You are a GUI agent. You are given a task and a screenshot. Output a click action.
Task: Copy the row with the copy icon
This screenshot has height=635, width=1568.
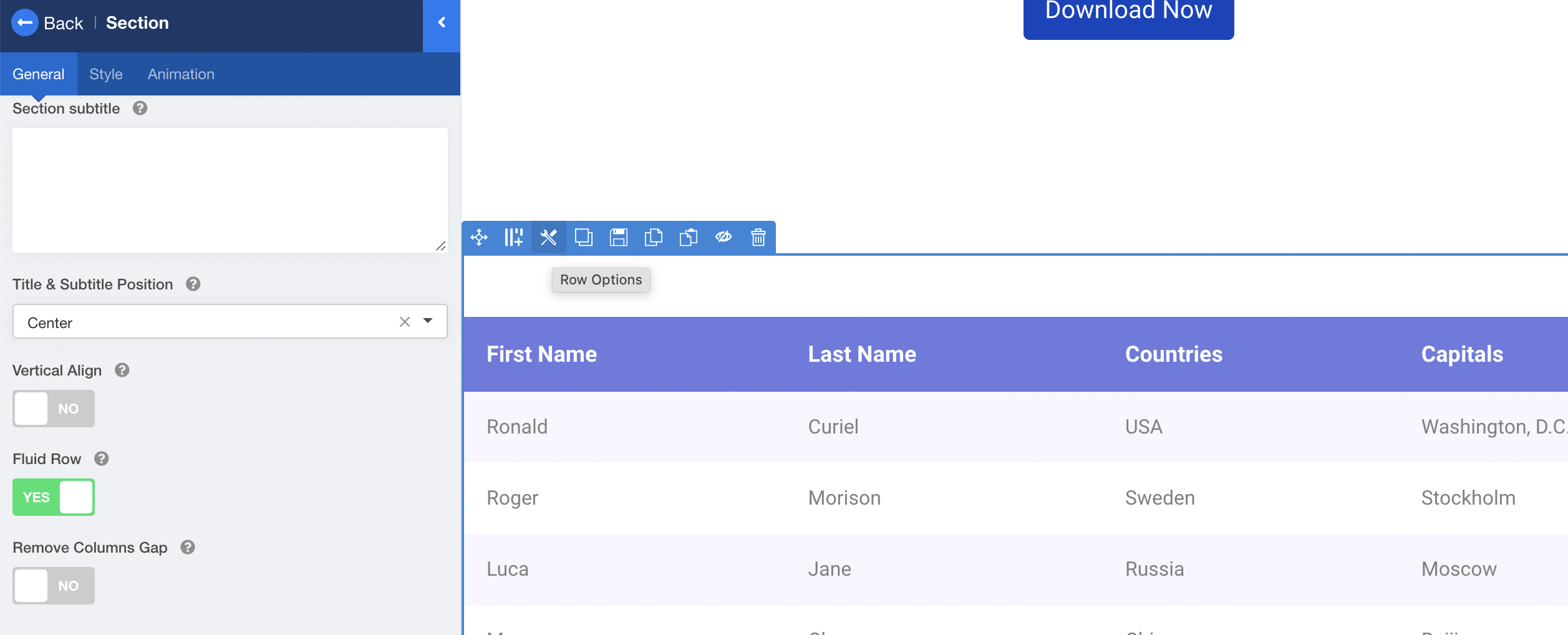click(654, 238)
